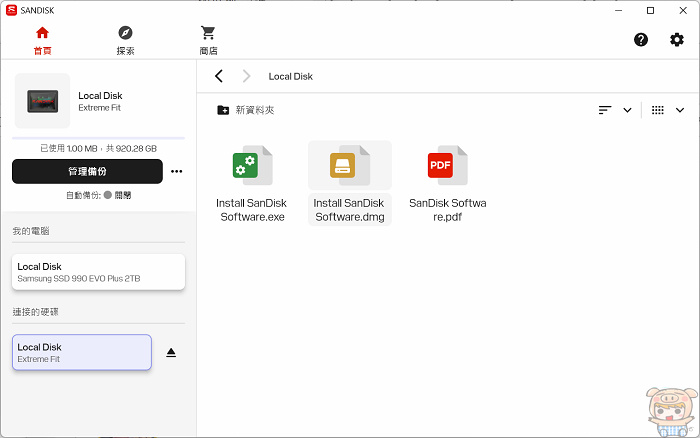Open the Store tab

[x=208, y=41]
